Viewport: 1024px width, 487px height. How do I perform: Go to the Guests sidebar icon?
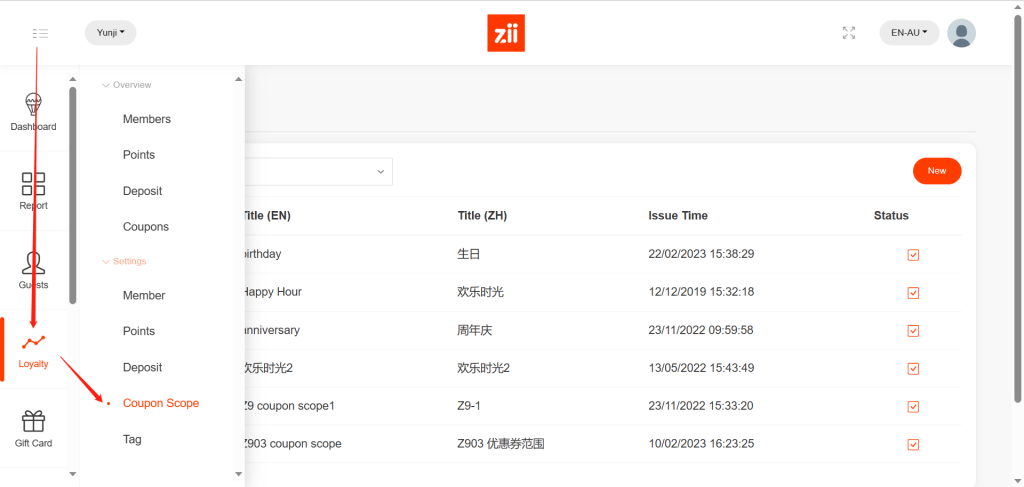pyautogui.click(x=33, y=269)
